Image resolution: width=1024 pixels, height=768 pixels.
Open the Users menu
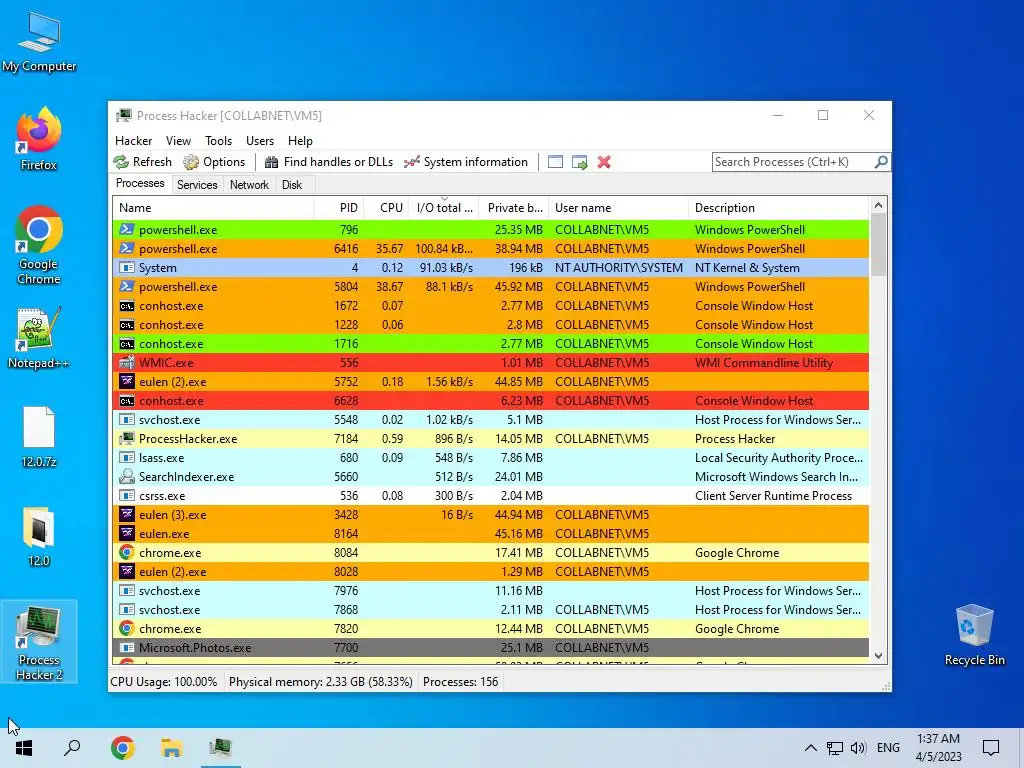[260, 140]
